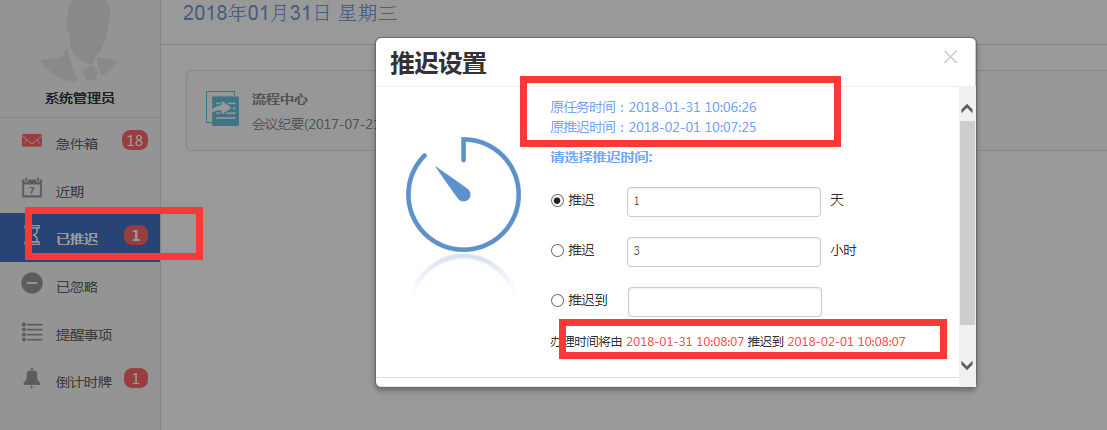Click the dialog scrollbar down arrow
The image size is (1107, 430).
(967, 365)
